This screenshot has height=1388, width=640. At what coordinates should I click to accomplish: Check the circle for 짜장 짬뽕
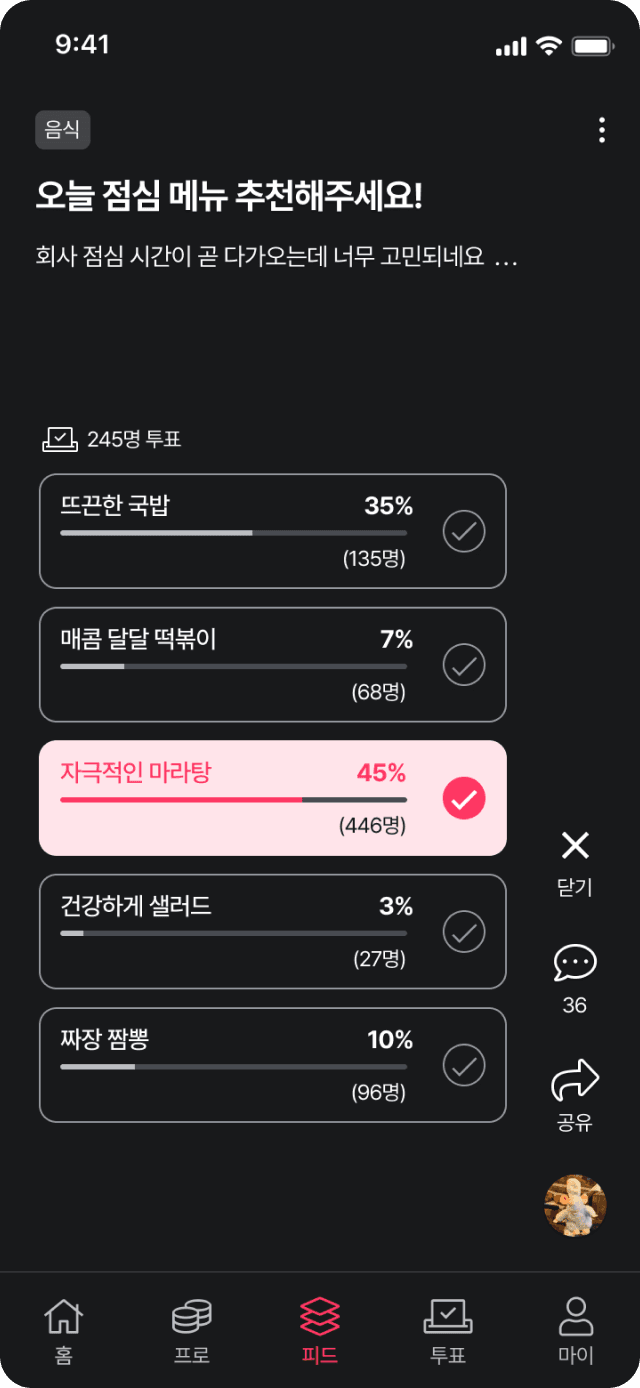click(464, 1065)
